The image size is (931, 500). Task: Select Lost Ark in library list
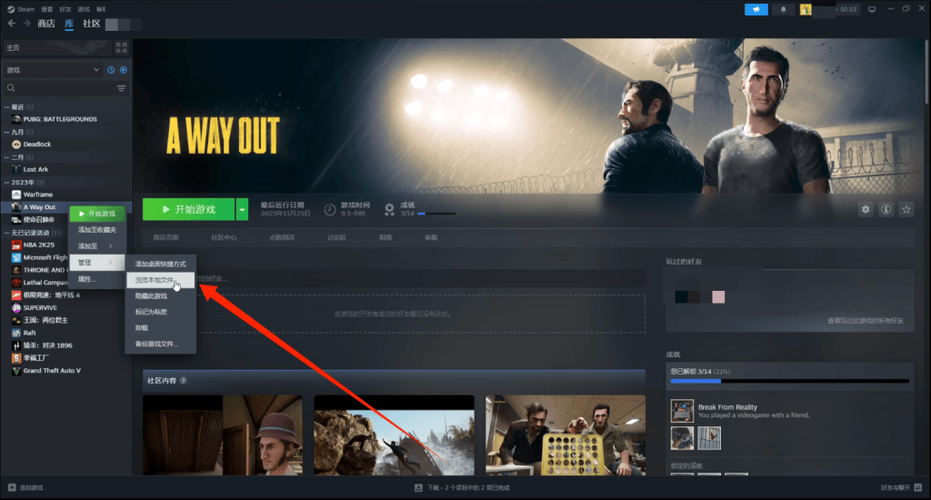36,169
